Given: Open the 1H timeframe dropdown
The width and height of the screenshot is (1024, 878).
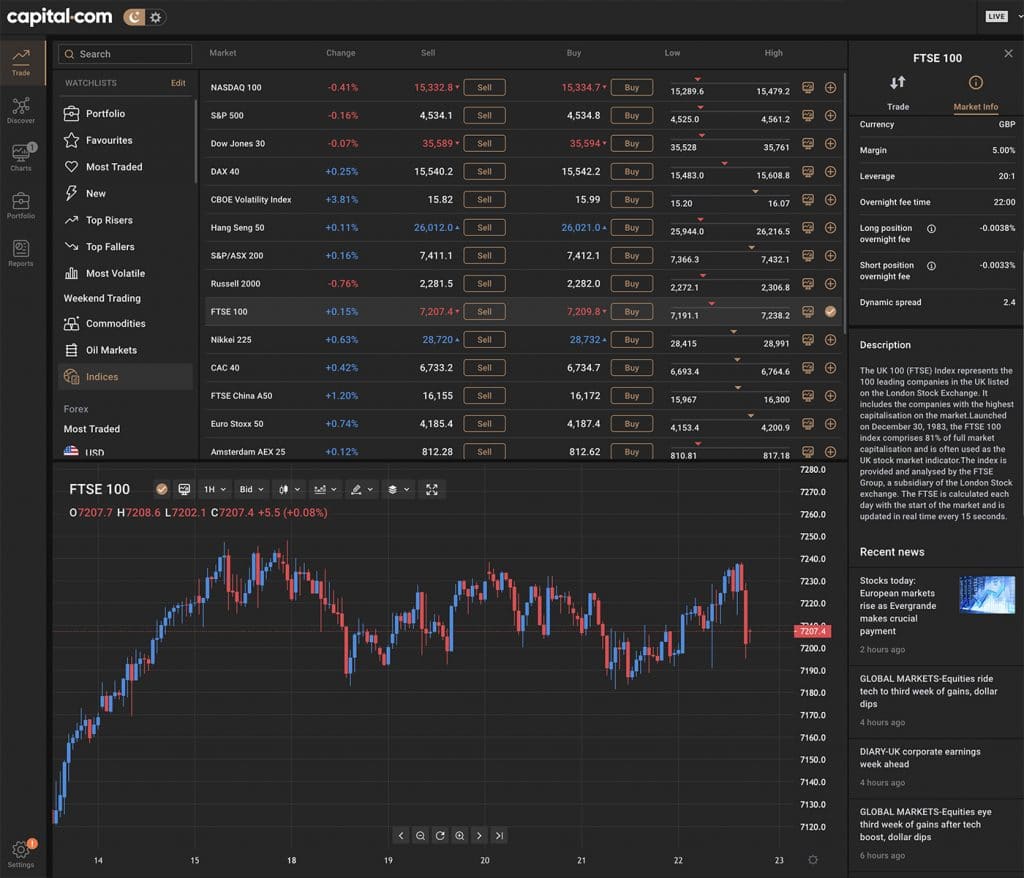Looking at the screenshot, I should tap(215, 489).
